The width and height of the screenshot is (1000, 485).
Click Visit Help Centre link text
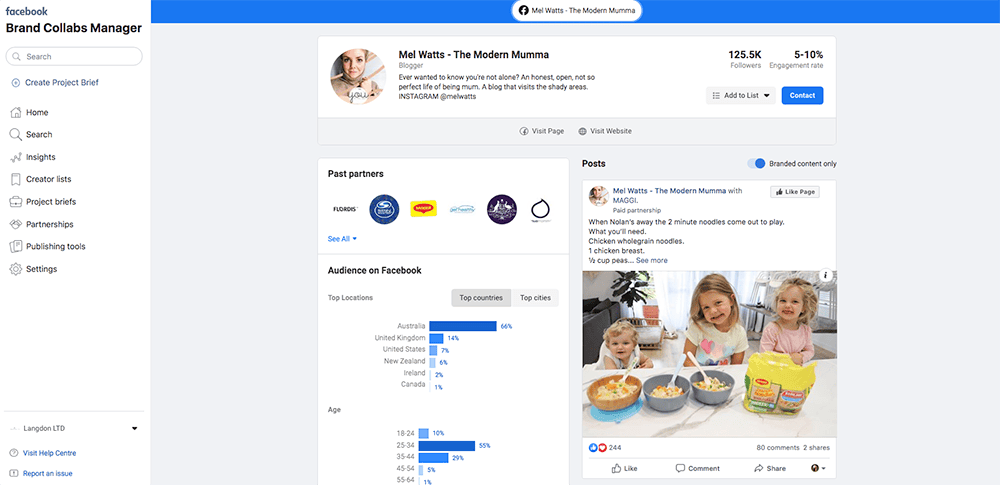coord(50,453)
